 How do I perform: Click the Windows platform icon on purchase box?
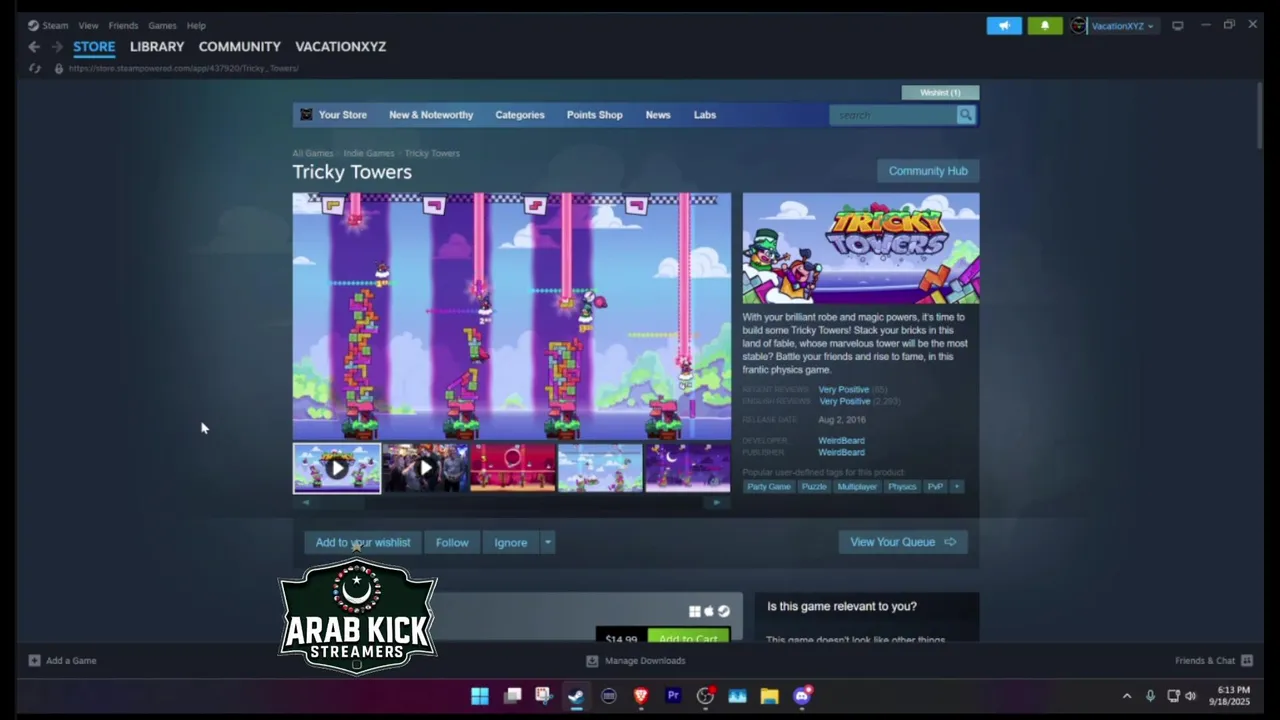click(x=694, y=611)
